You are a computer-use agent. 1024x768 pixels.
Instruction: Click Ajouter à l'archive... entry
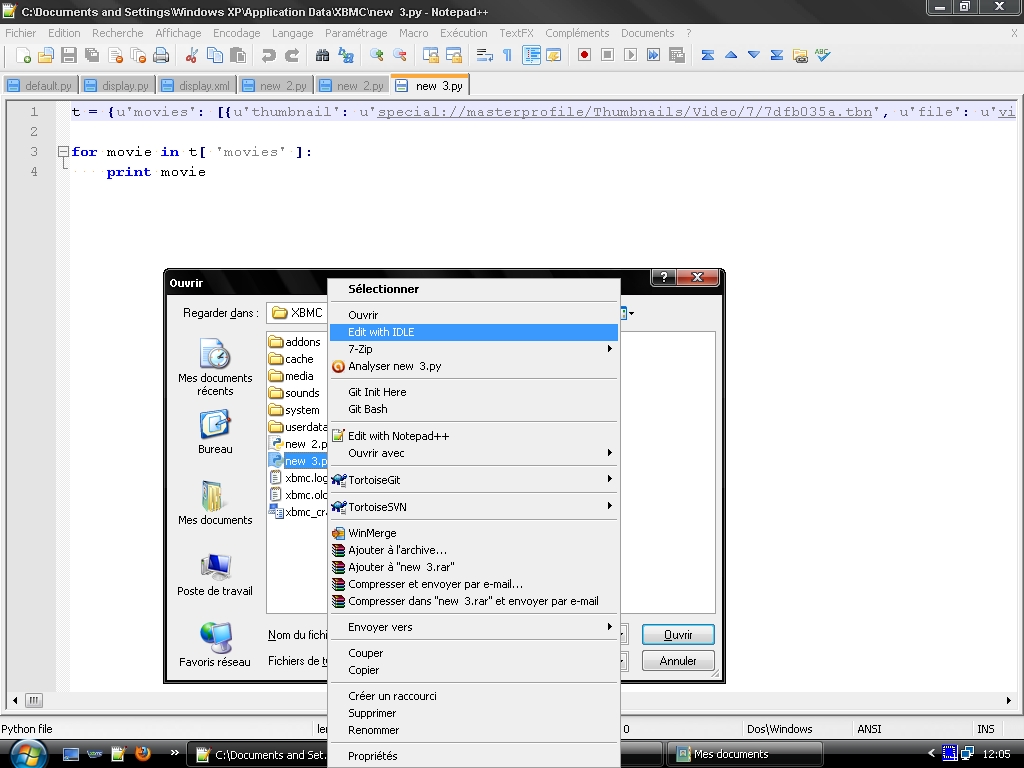coord(473,550)
